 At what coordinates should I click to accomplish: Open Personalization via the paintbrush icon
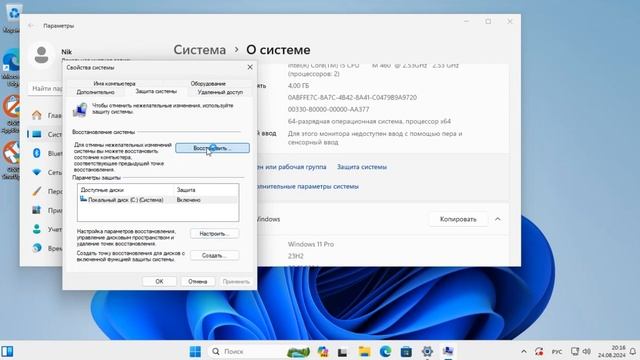(37, 191)
